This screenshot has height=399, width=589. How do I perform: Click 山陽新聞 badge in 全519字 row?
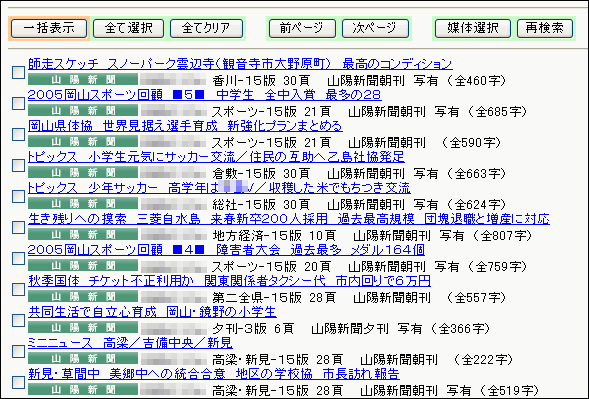point(83,390)
